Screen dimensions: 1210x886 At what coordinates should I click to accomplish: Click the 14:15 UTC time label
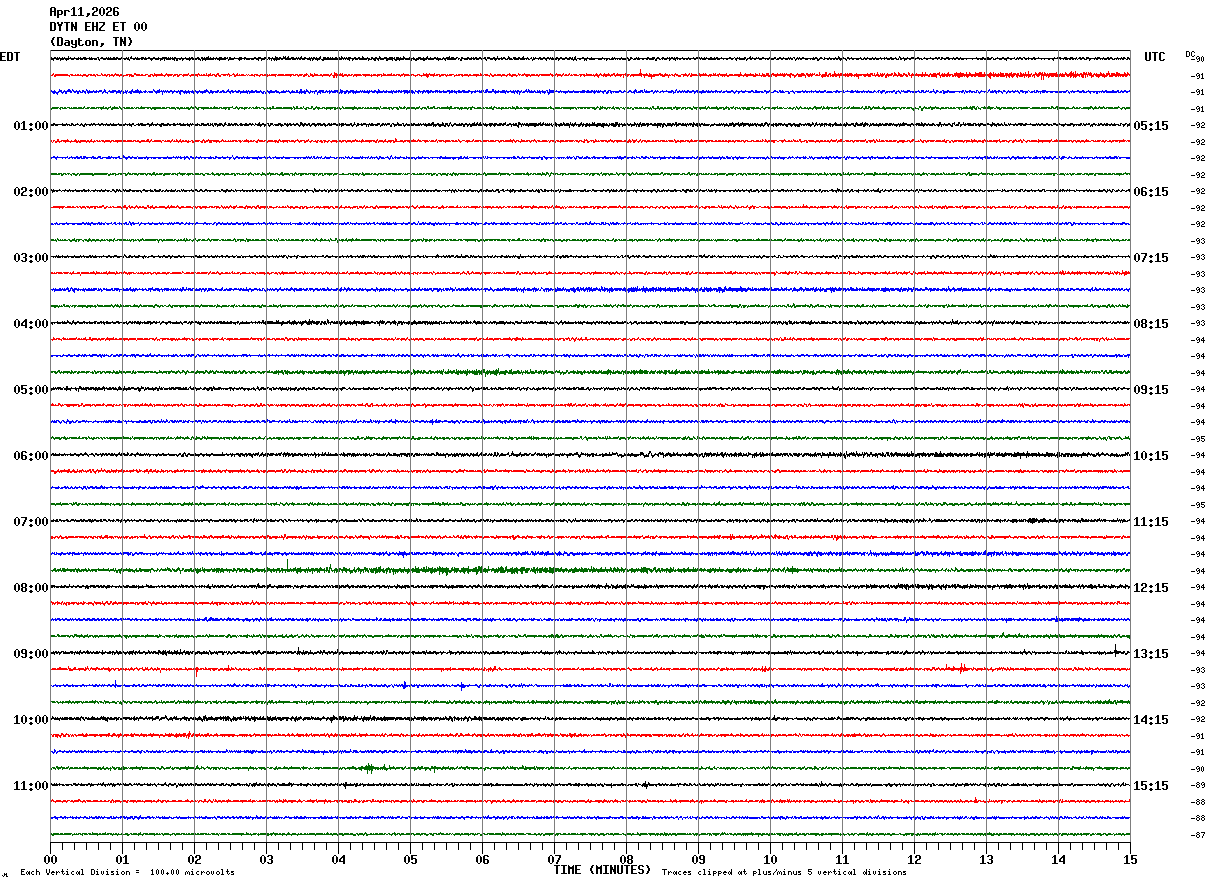[1151, 720]
